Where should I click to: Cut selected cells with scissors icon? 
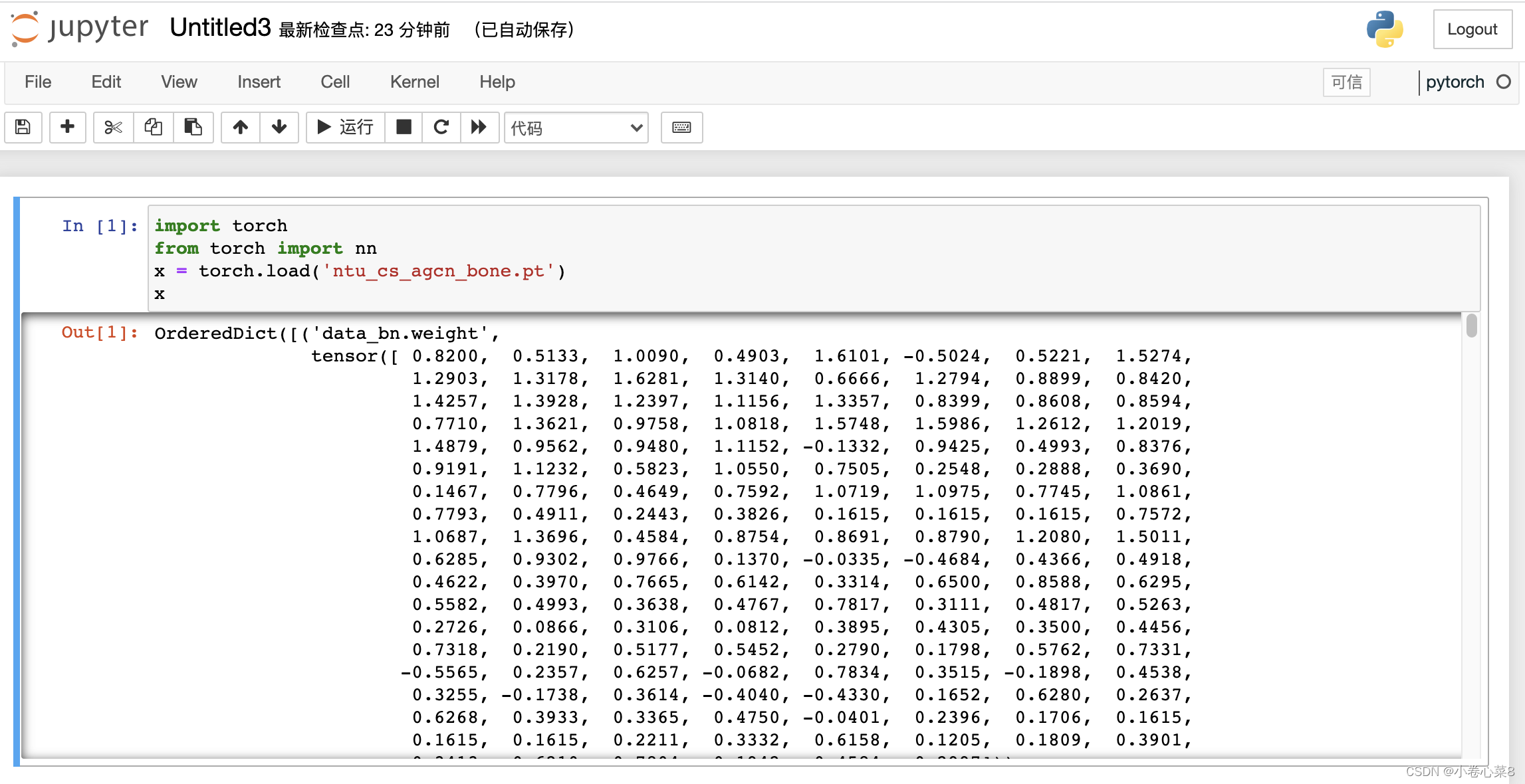coord(114,127)
